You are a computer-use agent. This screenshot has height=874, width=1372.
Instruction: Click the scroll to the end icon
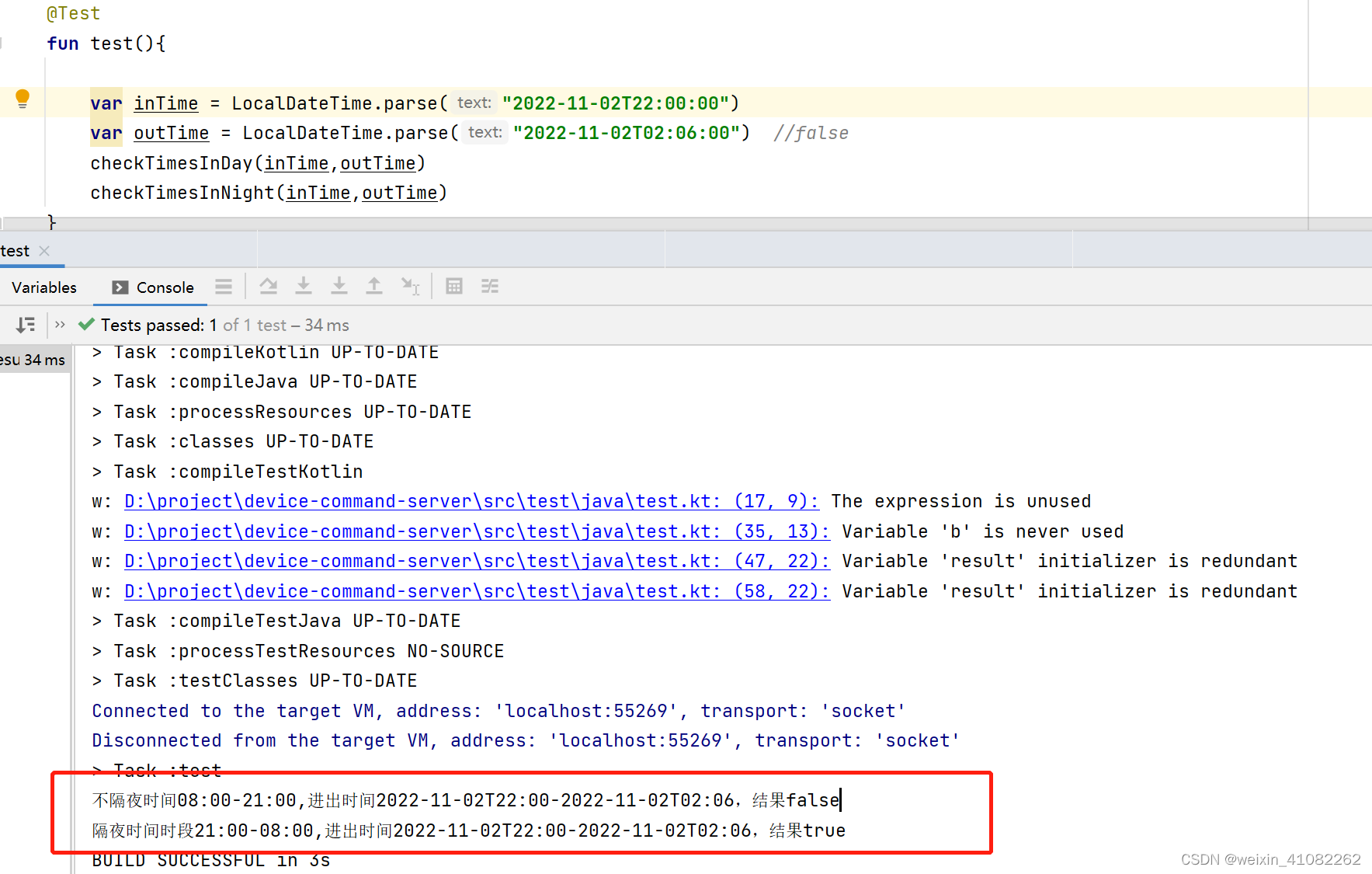point(339,286)
